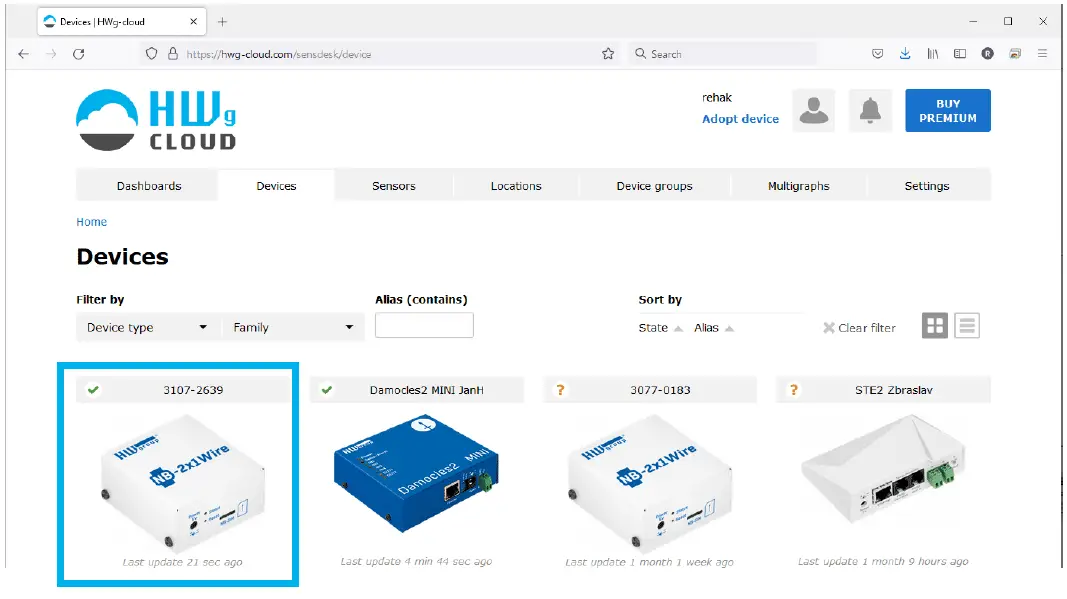Click the extension icon next to account avatar

(1015, 54)
